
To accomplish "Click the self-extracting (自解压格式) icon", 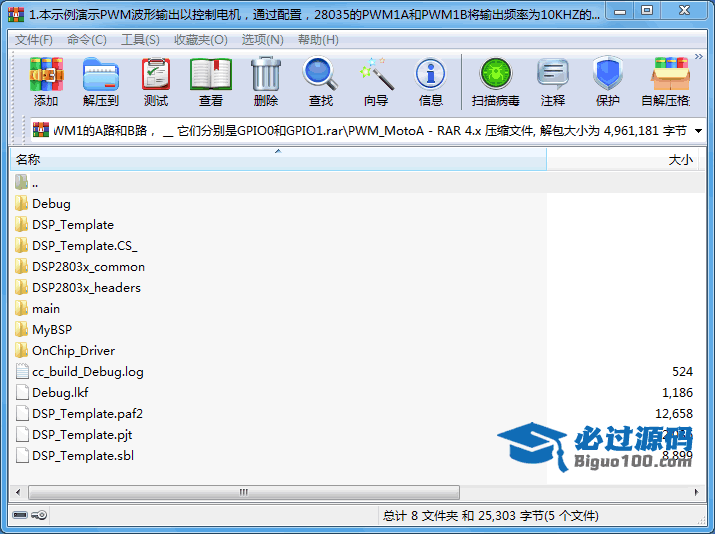I will (668, 81).
